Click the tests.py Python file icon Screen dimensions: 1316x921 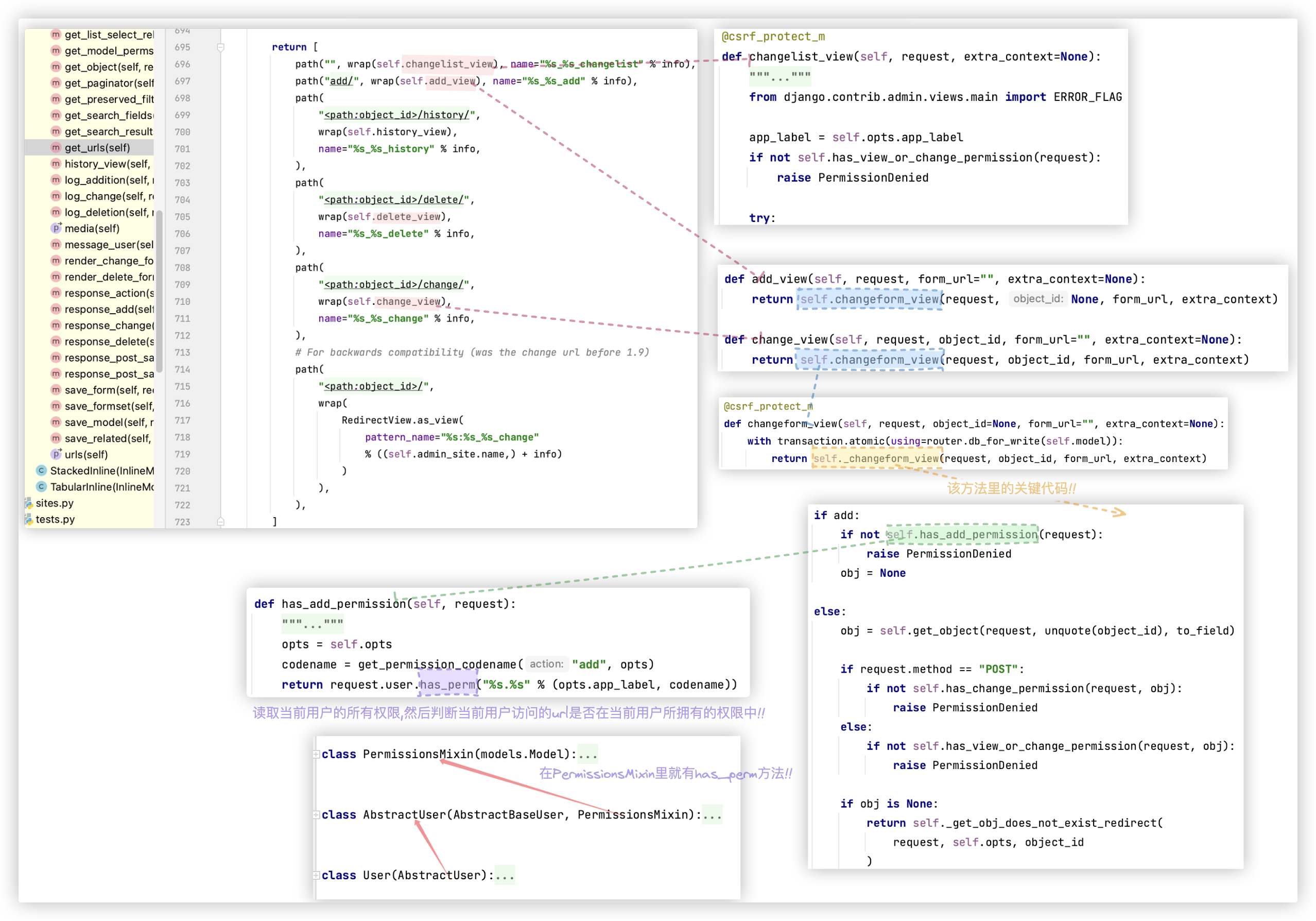28,519
